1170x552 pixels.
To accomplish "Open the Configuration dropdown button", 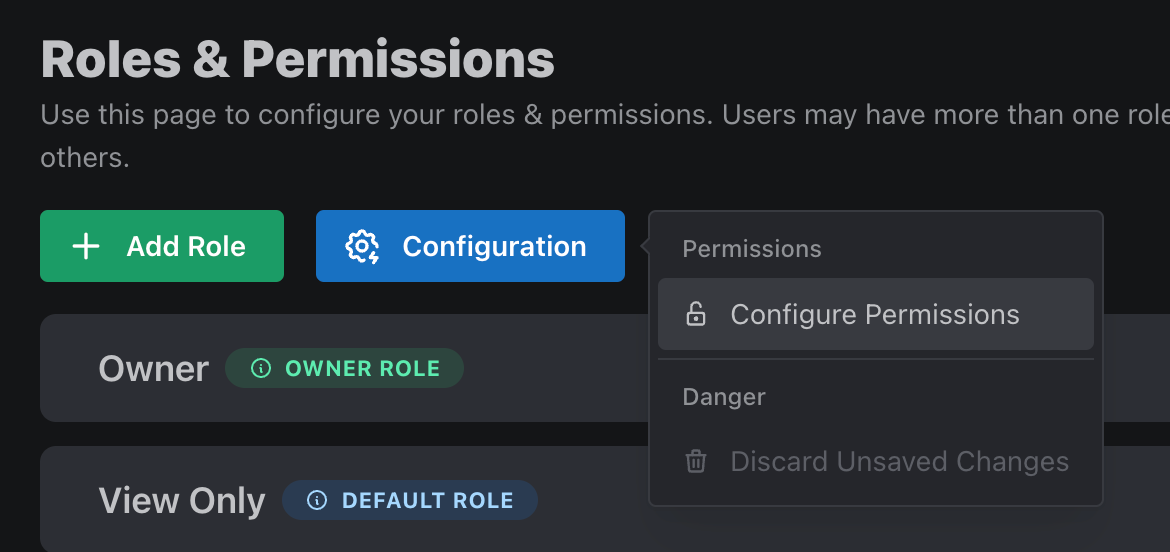I will (470, 246).
